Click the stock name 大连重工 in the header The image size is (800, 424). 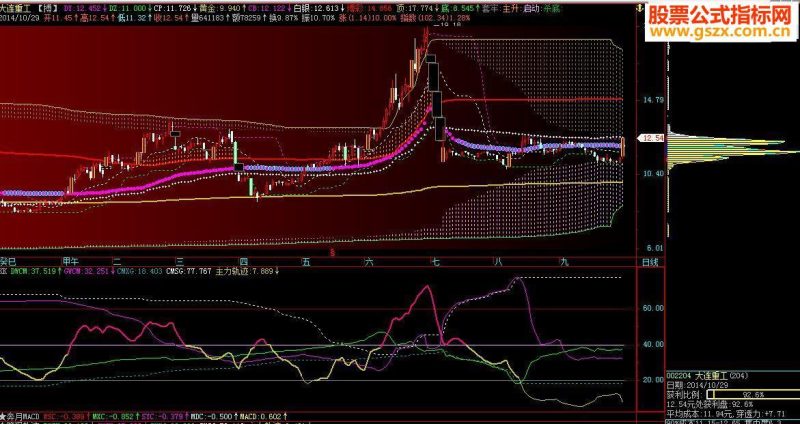point(14,8)
